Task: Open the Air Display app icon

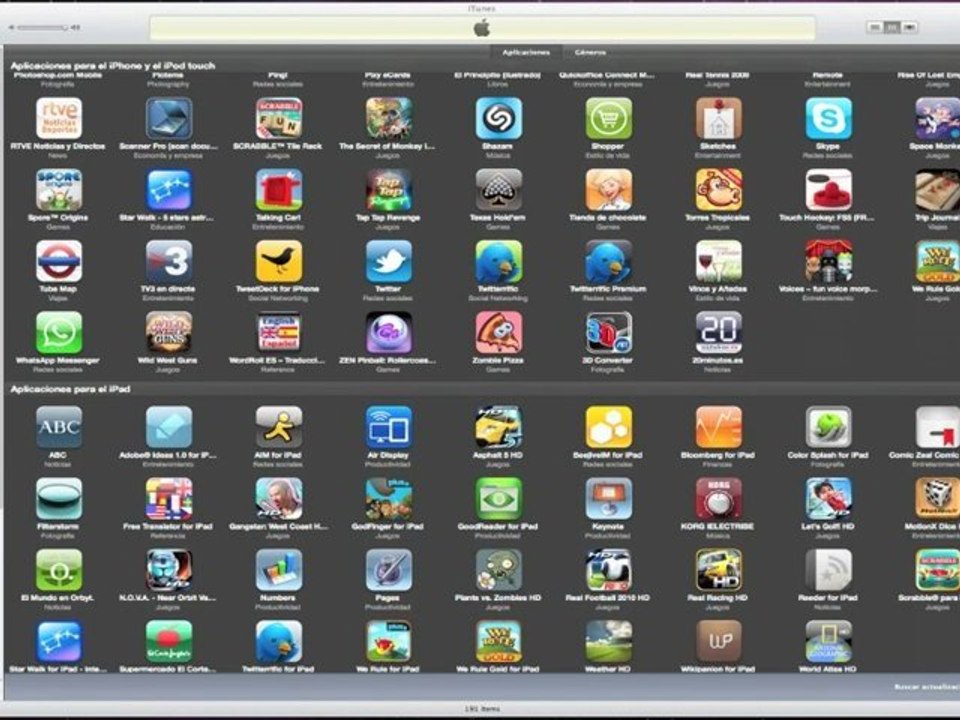Action: click(x=389, y=427)
